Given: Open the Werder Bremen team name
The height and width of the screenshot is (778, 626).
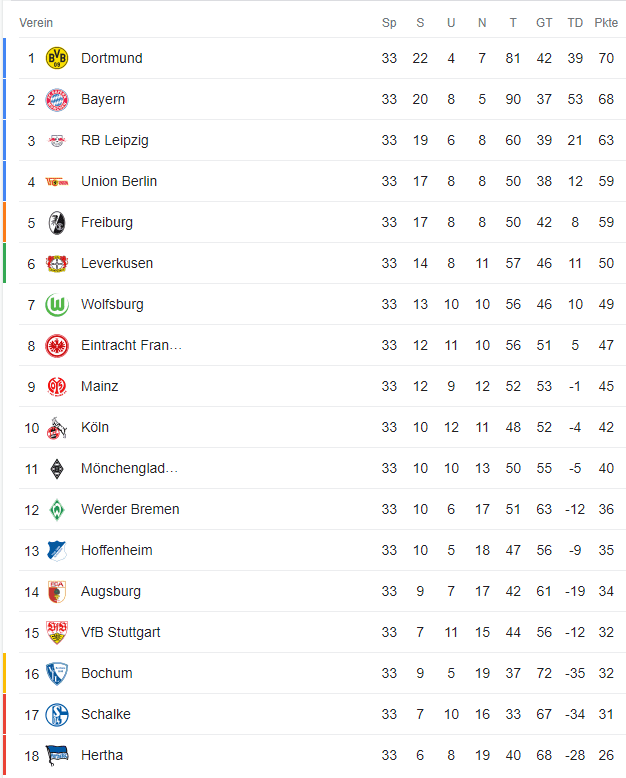Looking at the screenshot, I should 130,510.
